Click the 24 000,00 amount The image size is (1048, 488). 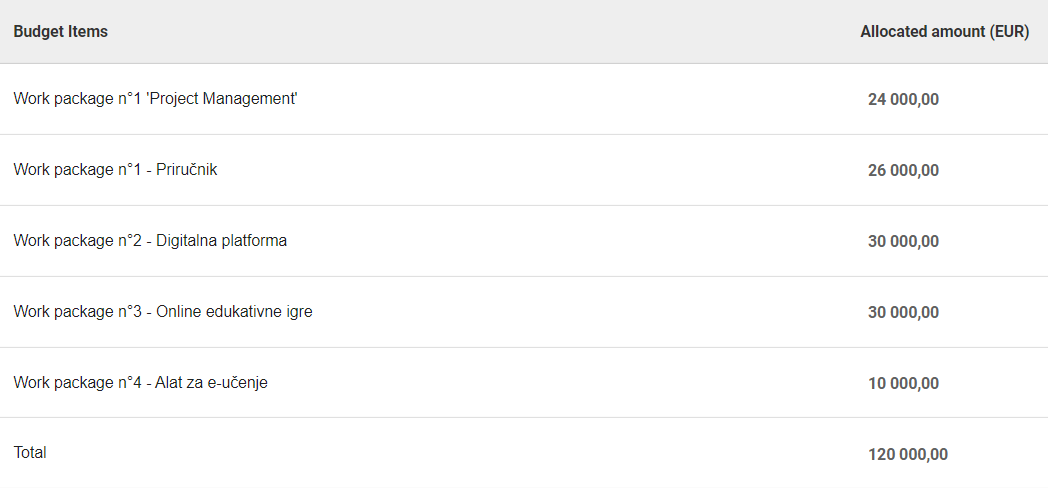tap(903, 99)
